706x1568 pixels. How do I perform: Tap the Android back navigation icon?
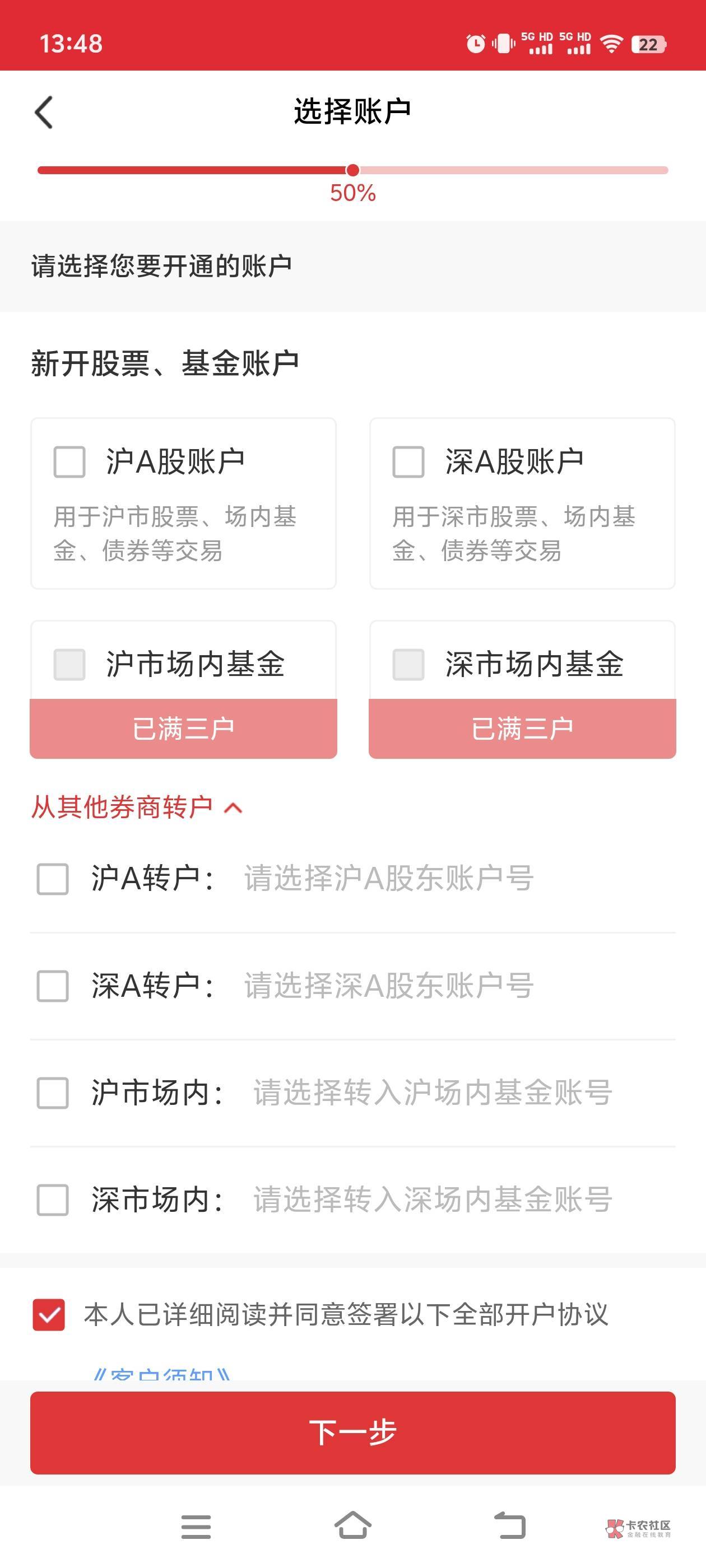pos(509,1525)
